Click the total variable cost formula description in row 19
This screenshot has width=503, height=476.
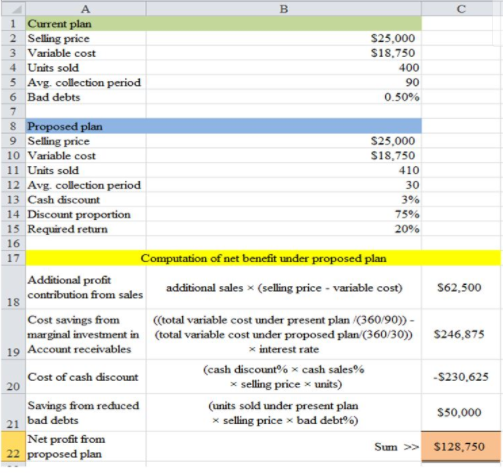click(284, 334)
